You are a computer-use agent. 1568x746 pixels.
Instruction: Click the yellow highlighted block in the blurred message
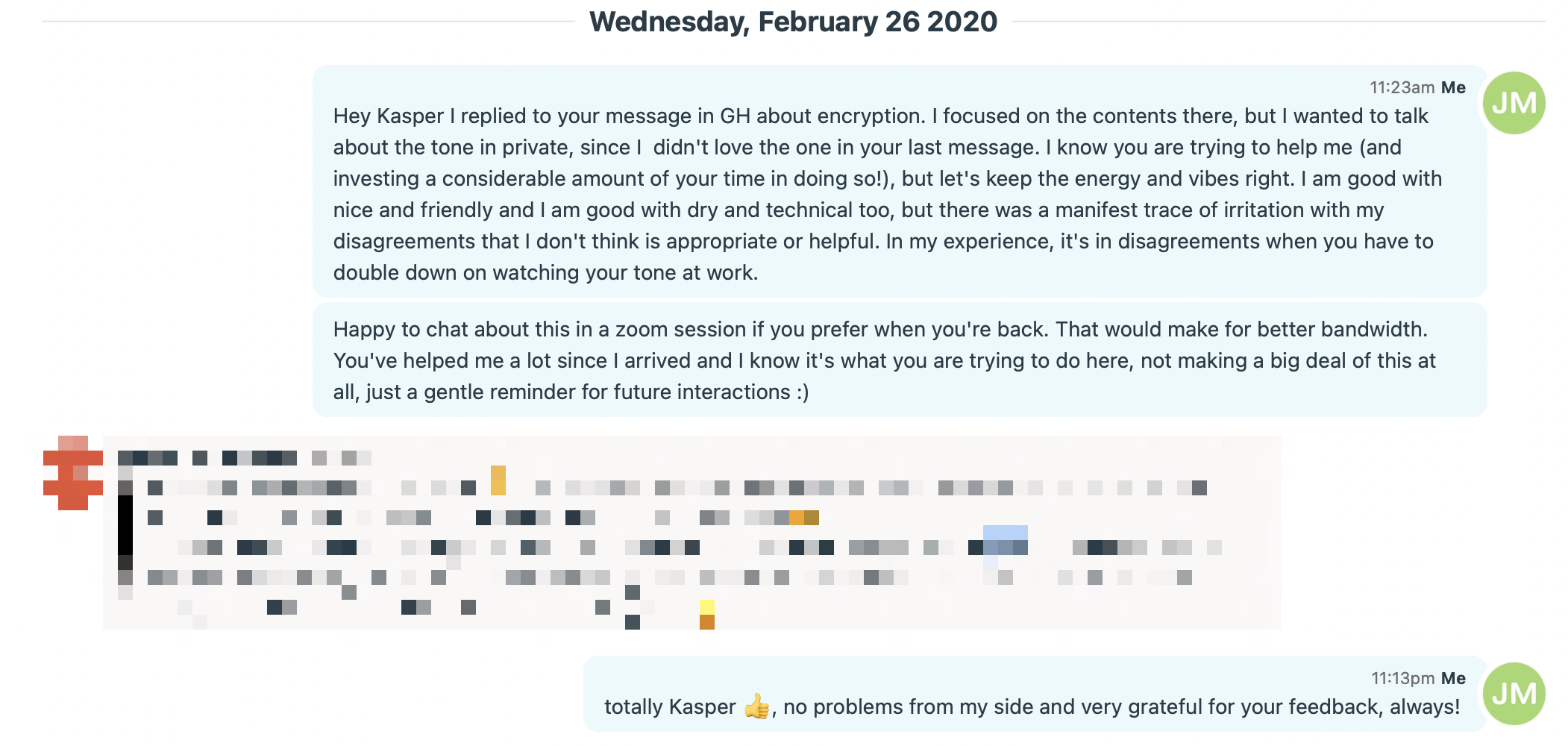pos(498,480)
